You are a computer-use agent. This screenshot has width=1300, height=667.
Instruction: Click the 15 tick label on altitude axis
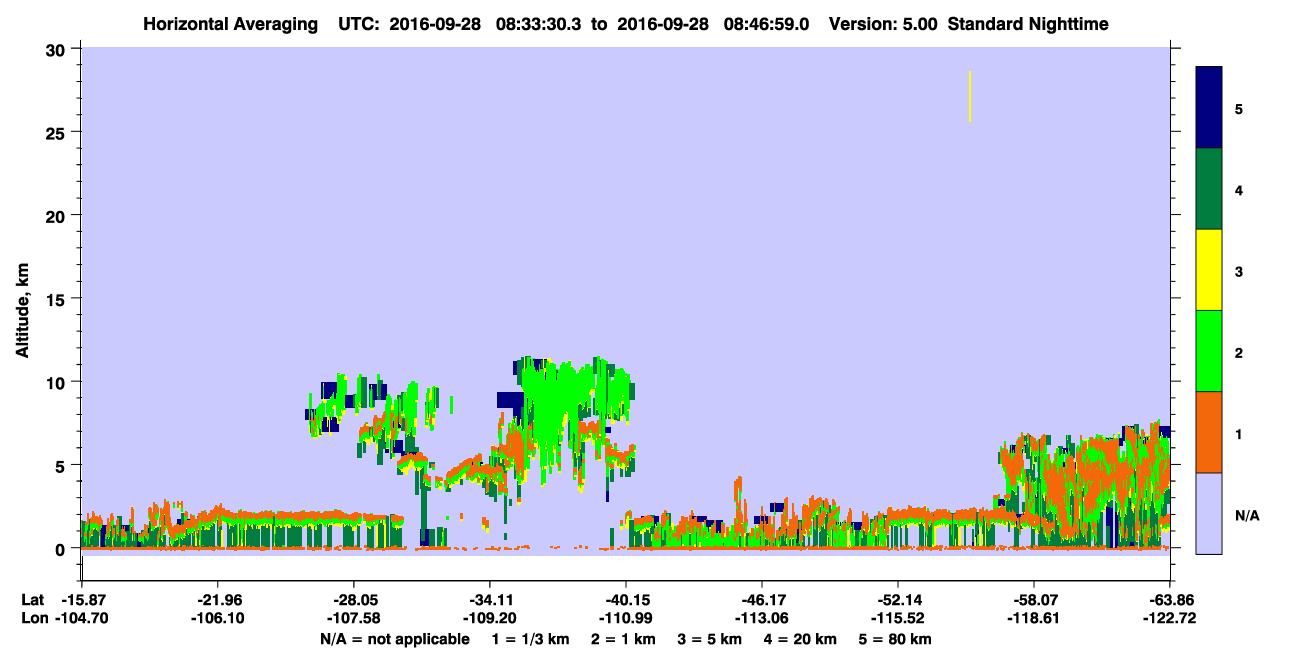tap(58, 298)
